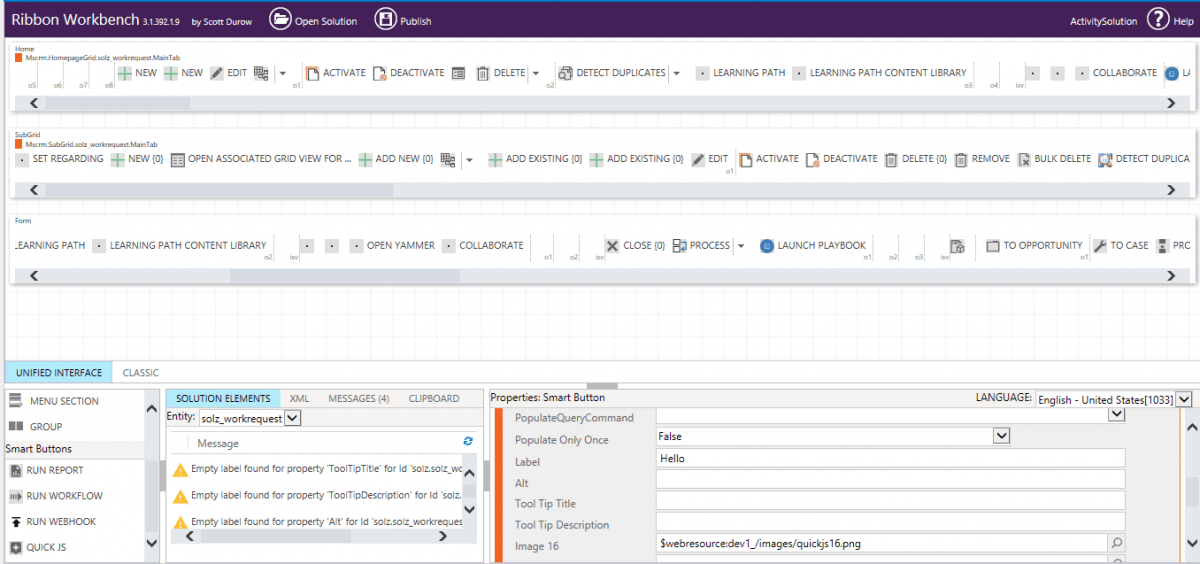
Task: Switch to the Classic tab
Action: click(141, 373)
